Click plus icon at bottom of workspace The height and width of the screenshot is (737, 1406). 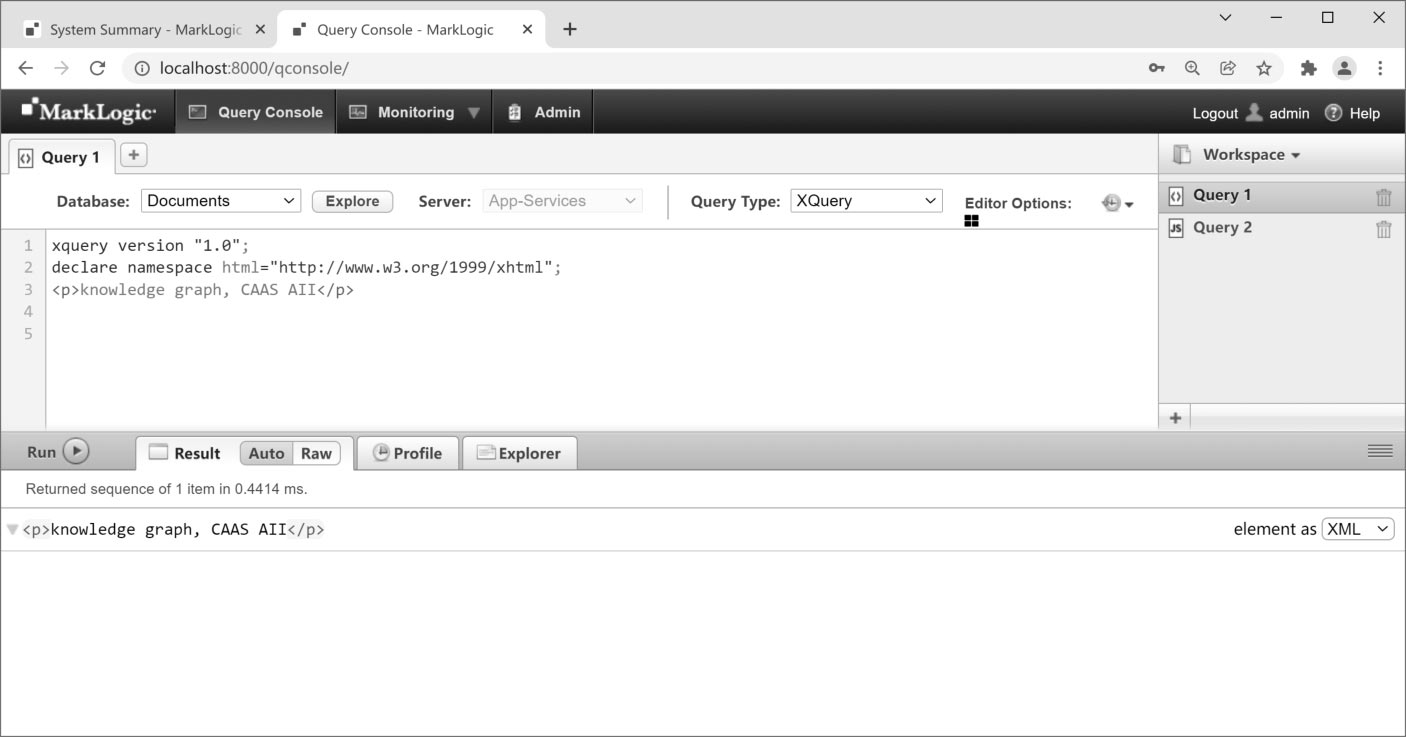click(x=1175, y=418)
